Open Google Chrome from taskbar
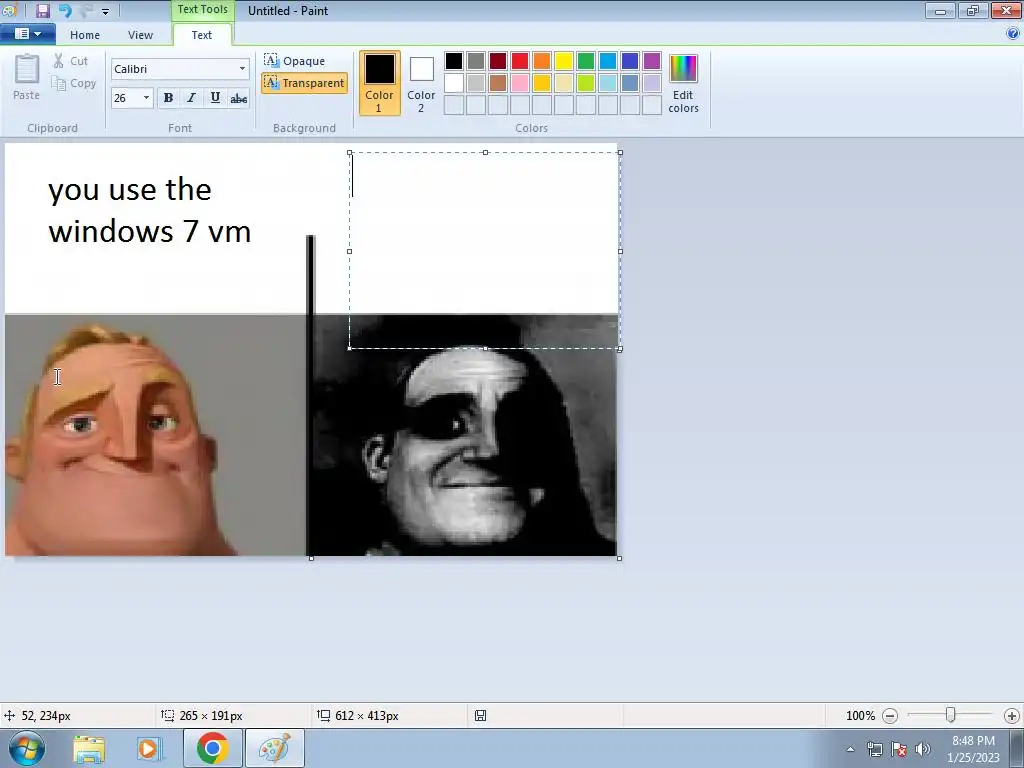 (x=212, y=748)
